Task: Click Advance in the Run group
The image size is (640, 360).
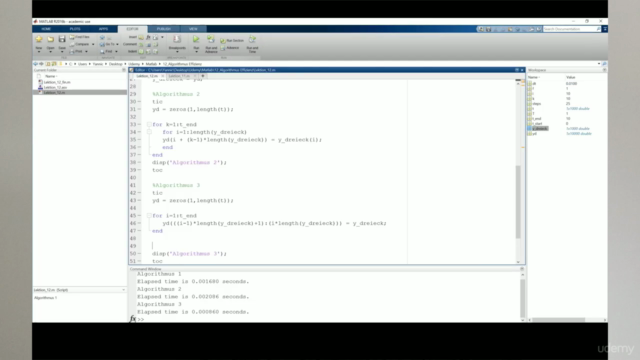Action: (x=230, y=48)
